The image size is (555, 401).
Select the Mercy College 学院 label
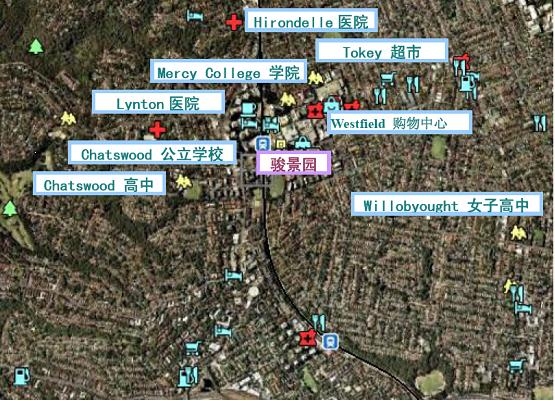(x=228, y=71)
